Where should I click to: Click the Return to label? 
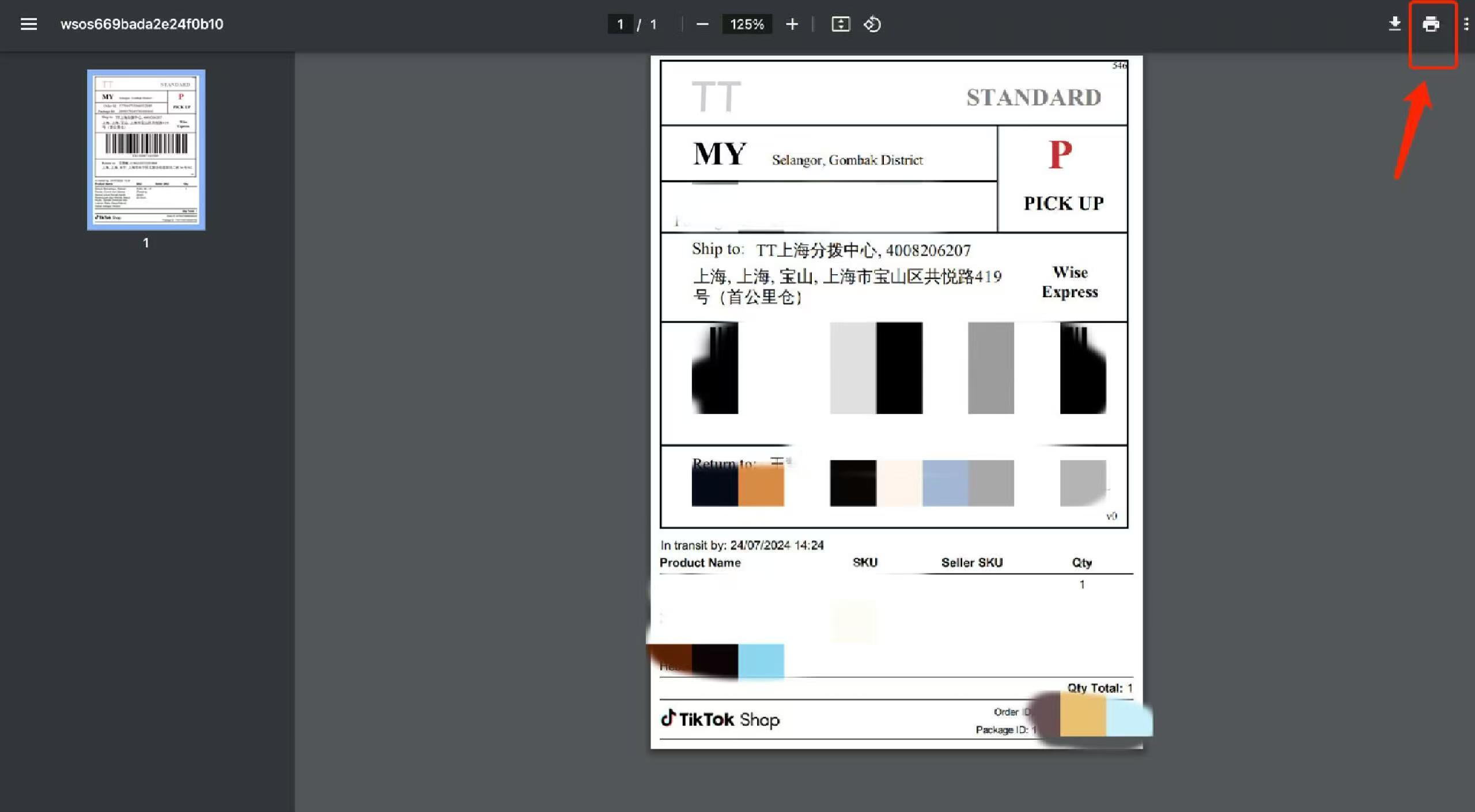(724, 464)
